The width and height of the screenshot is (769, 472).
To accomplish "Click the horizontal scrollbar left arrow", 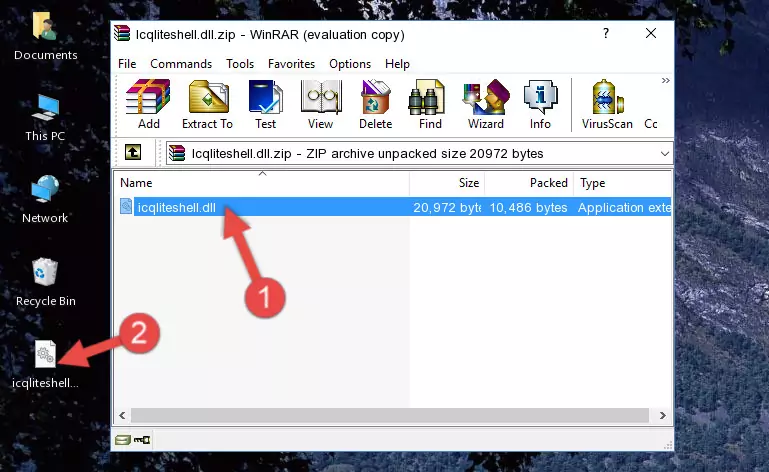I will [123, 416].
